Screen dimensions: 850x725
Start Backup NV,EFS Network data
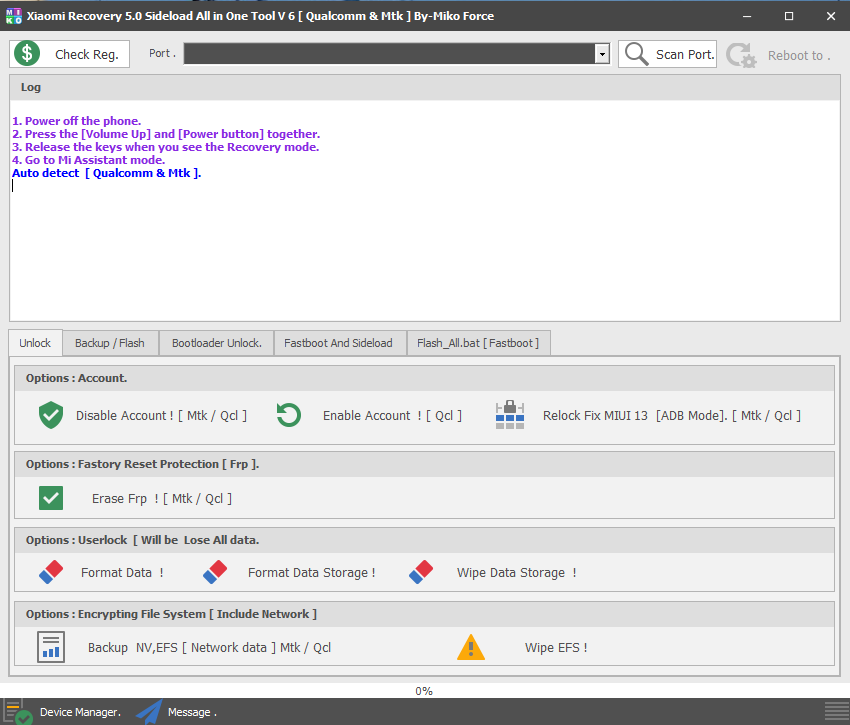click(x=209, y=647)
